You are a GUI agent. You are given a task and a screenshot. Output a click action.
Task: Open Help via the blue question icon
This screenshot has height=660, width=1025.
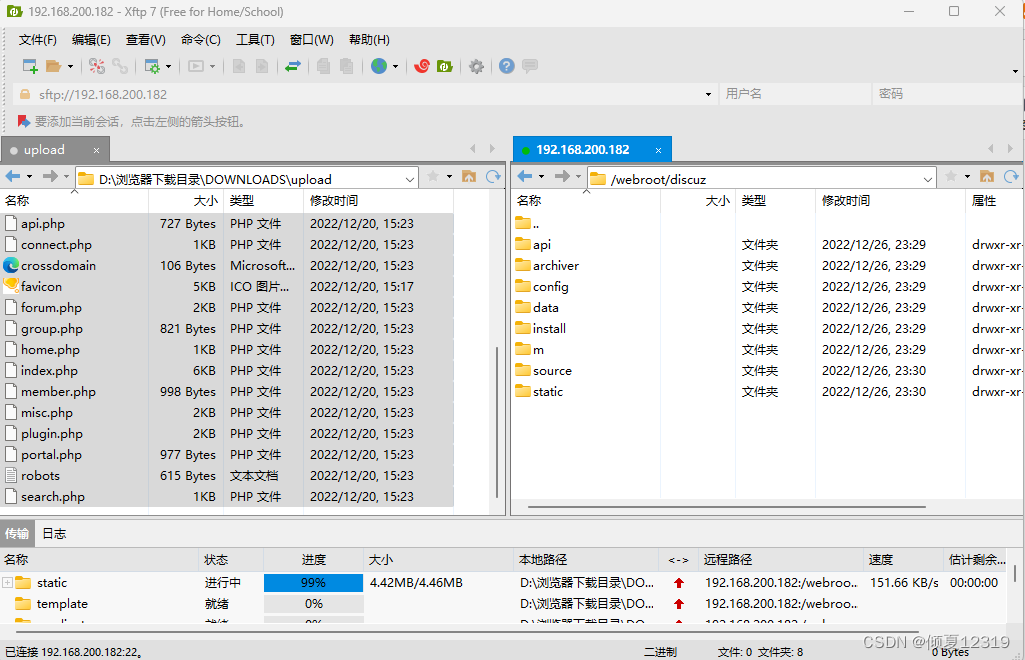[507, 66]
